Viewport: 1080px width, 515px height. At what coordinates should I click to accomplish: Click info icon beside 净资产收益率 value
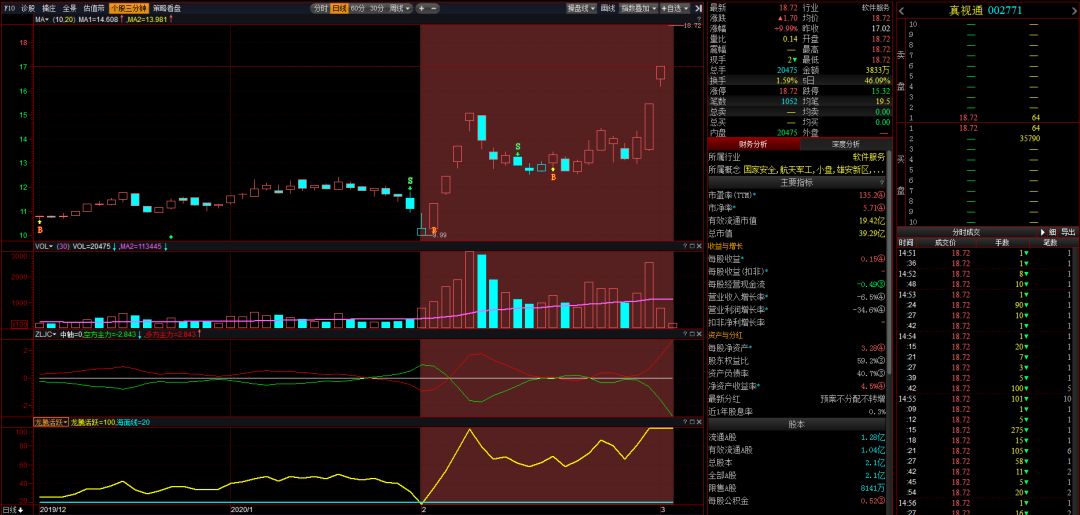click(882, 386)
